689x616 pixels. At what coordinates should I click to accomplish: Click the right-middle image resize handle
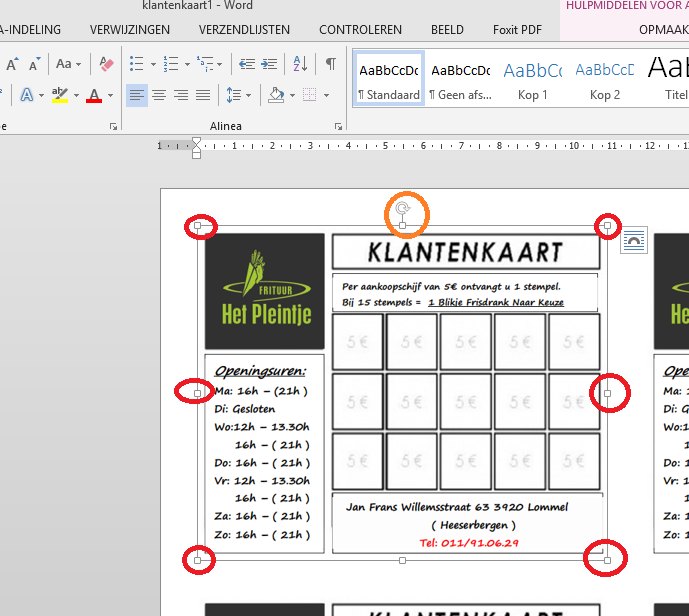click(607, 393)
